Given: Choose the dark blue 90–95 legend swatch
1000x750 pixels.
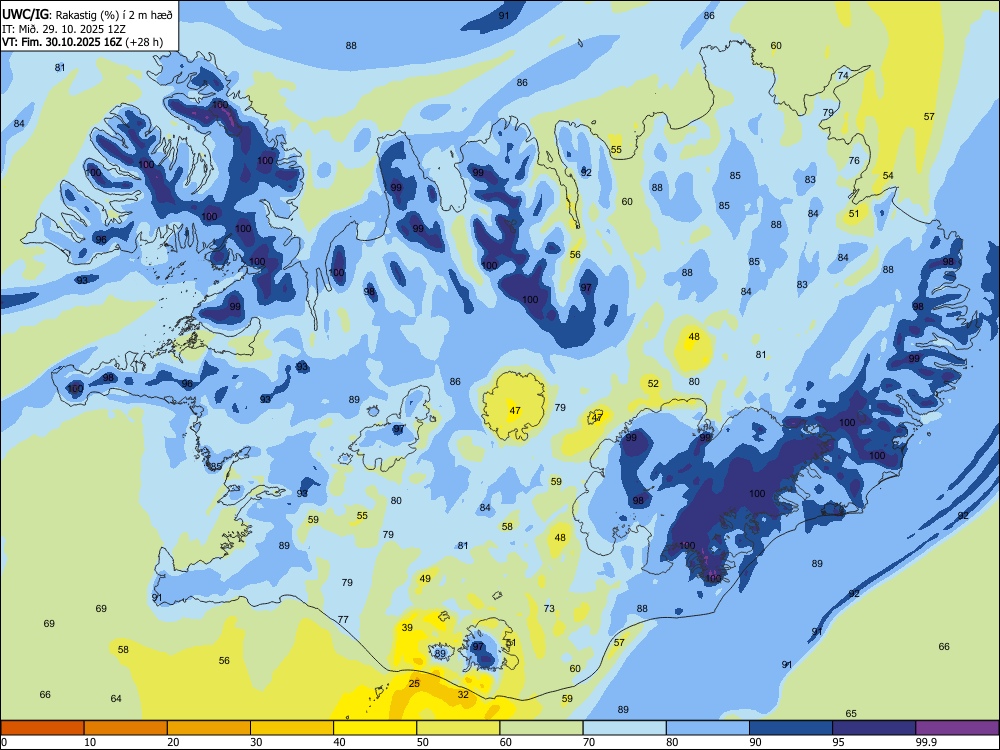Looking at the screenshot, I should tap(791, 728).
